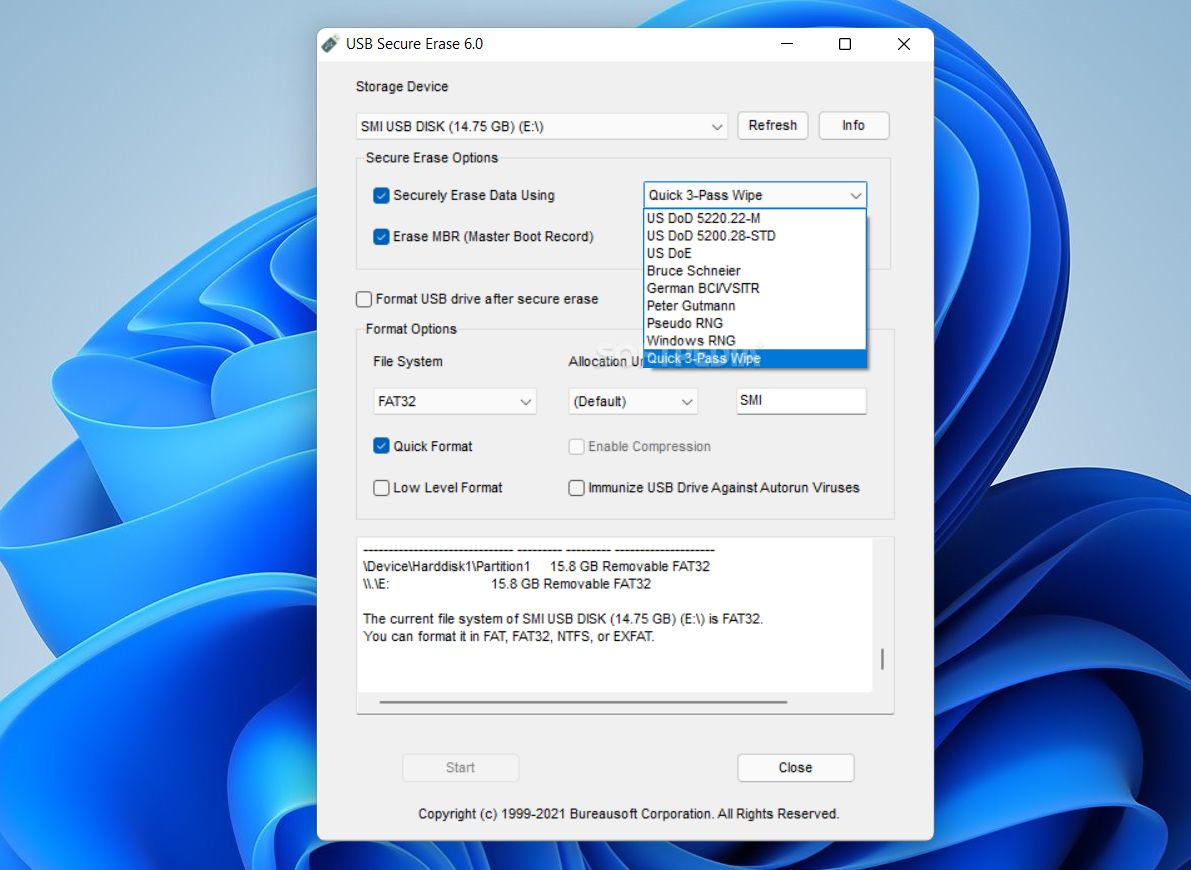Select Bruce Schneier wipe method
The width and height of the screenshot is (1191, 870).
pyautogui.click(x=694, y=271)
